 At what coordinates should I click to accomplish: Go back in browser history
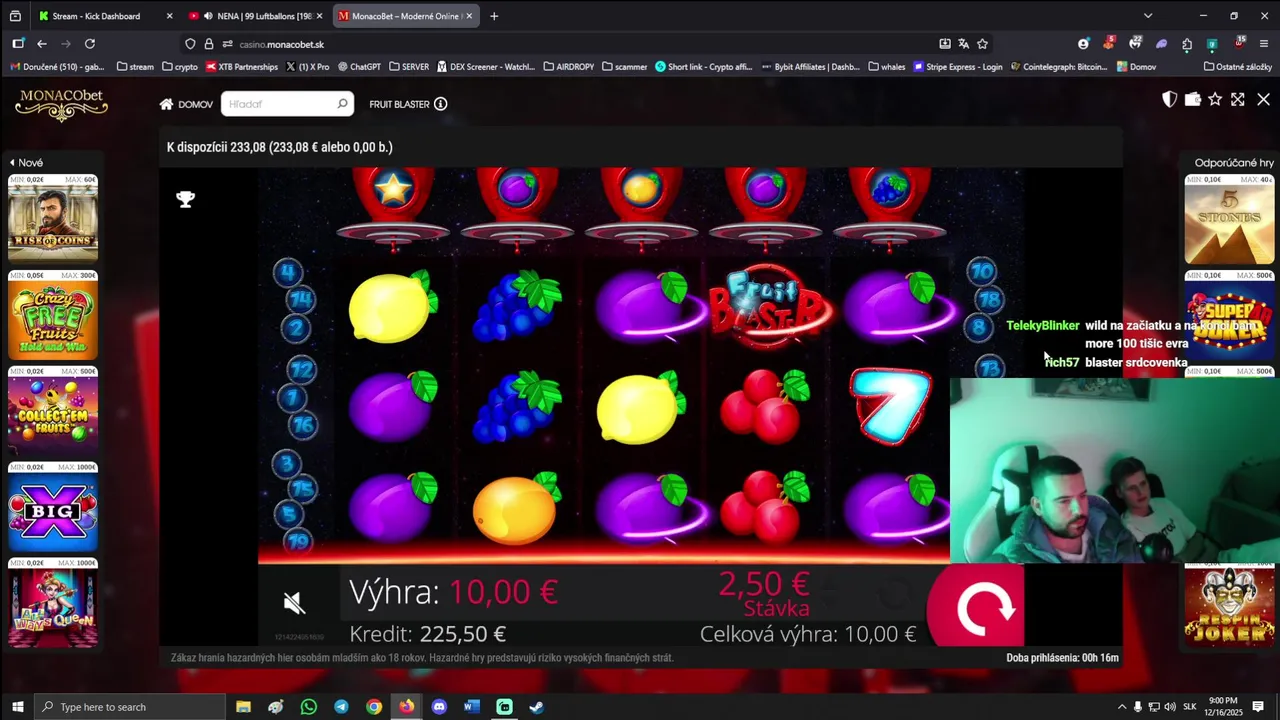pos(42,44)
